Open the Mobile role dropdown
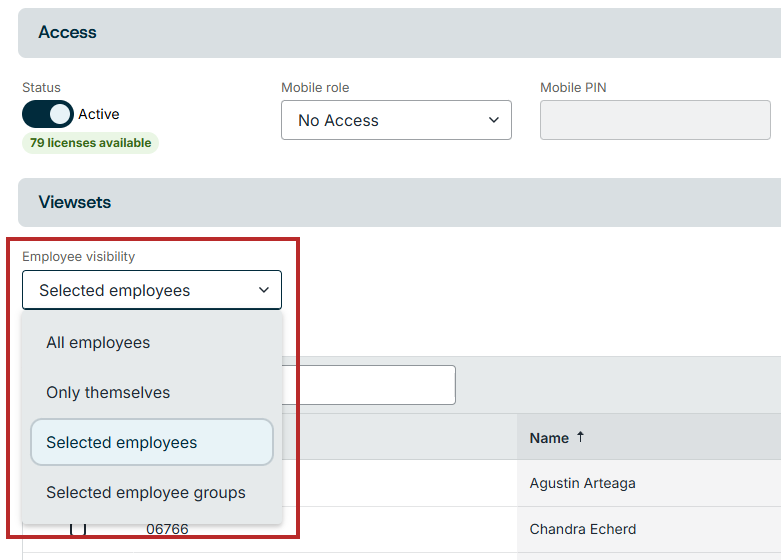Image resolution: width=781 pixels, height=560 pixels. point(396,120)
